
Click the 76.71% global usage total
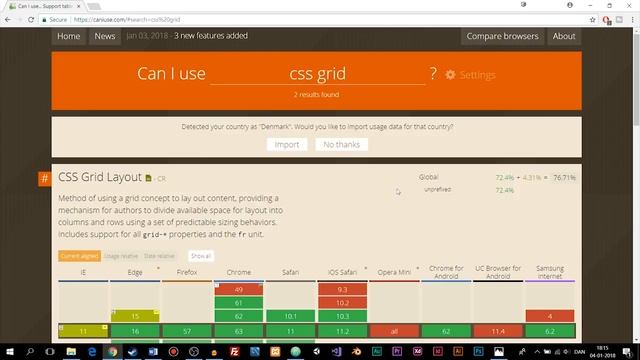[564, 178]
